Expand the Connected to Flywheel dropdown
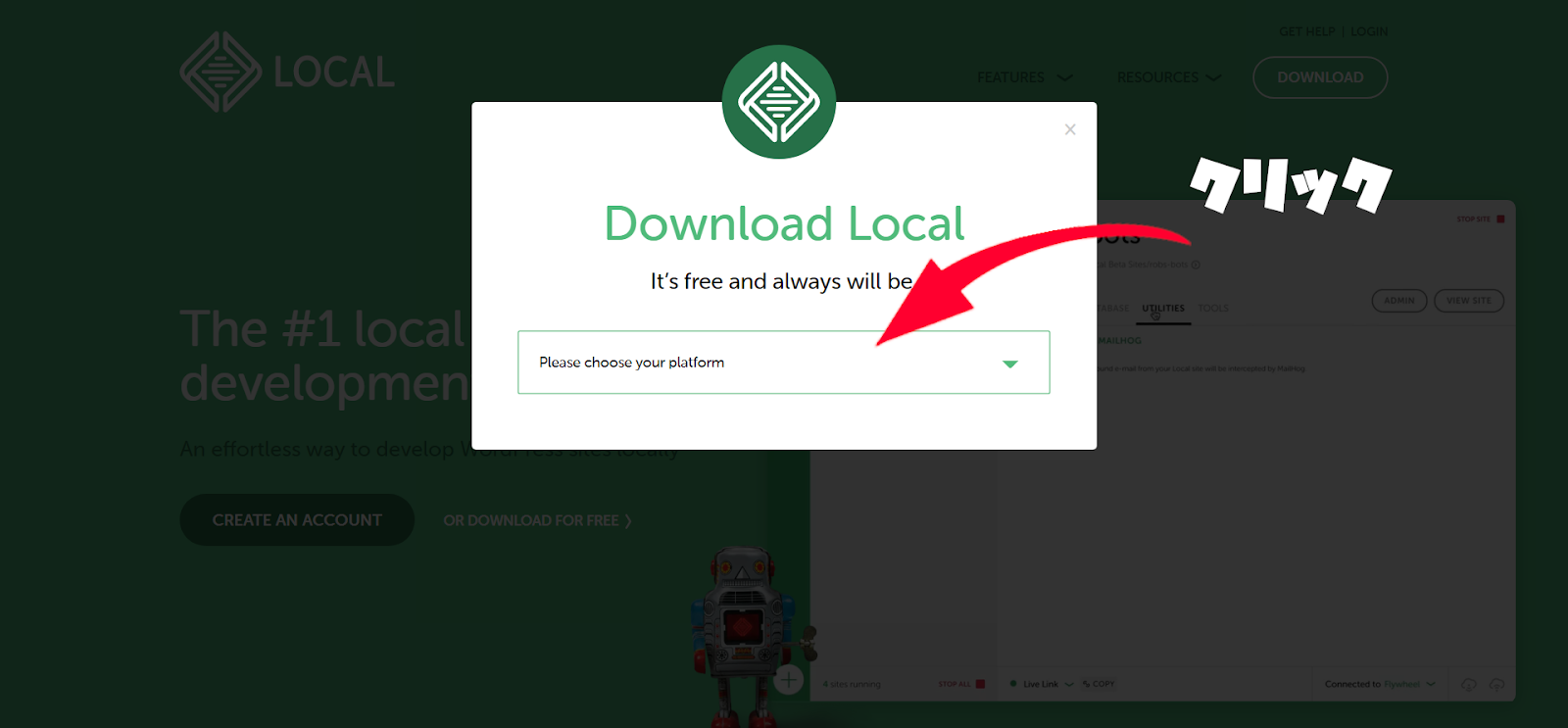The width and height of the screenshot is (1568, 728). tap(1380, 684)
